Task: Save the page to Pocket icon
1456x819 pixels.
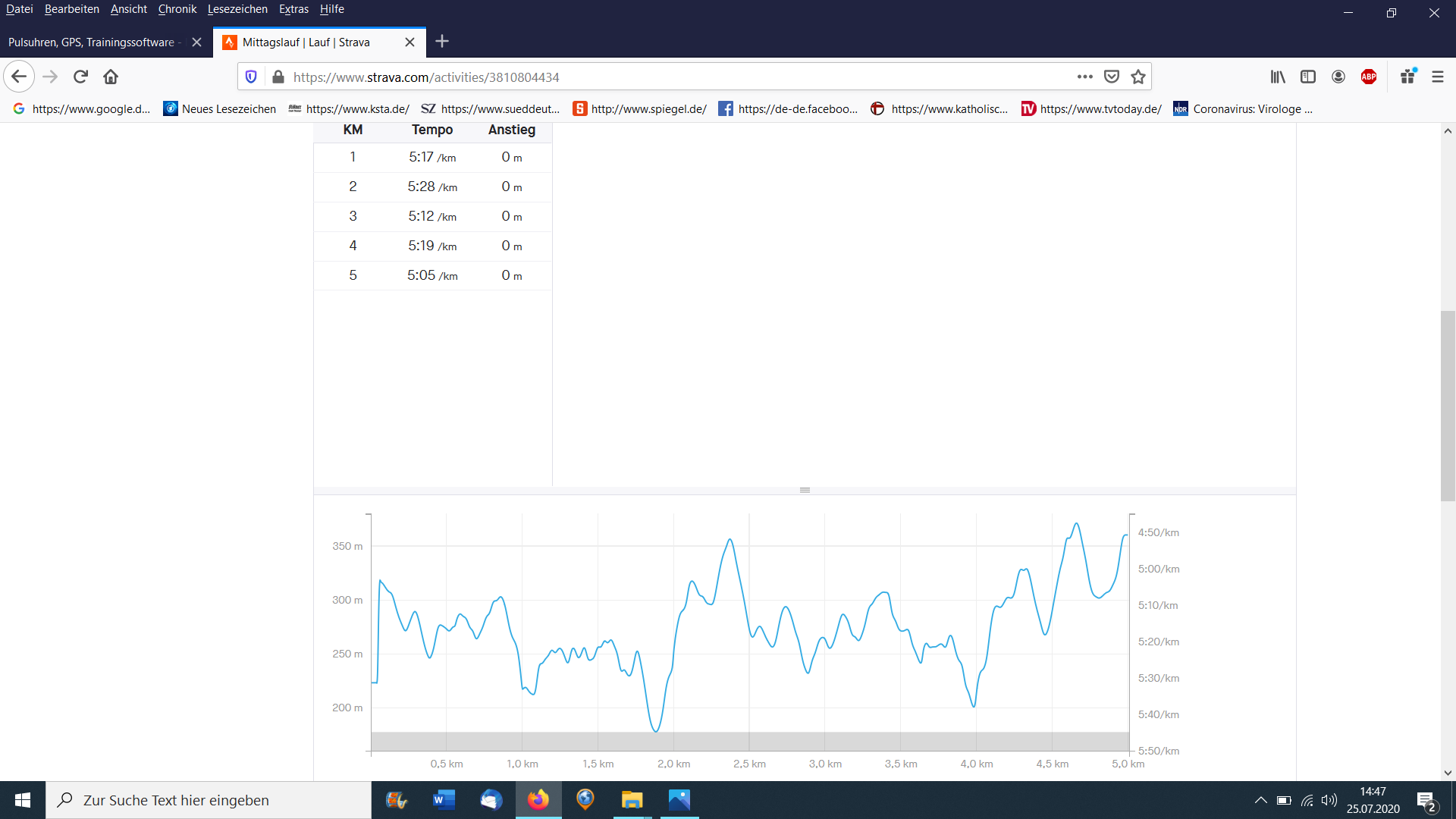Action: pos(1111,77)
